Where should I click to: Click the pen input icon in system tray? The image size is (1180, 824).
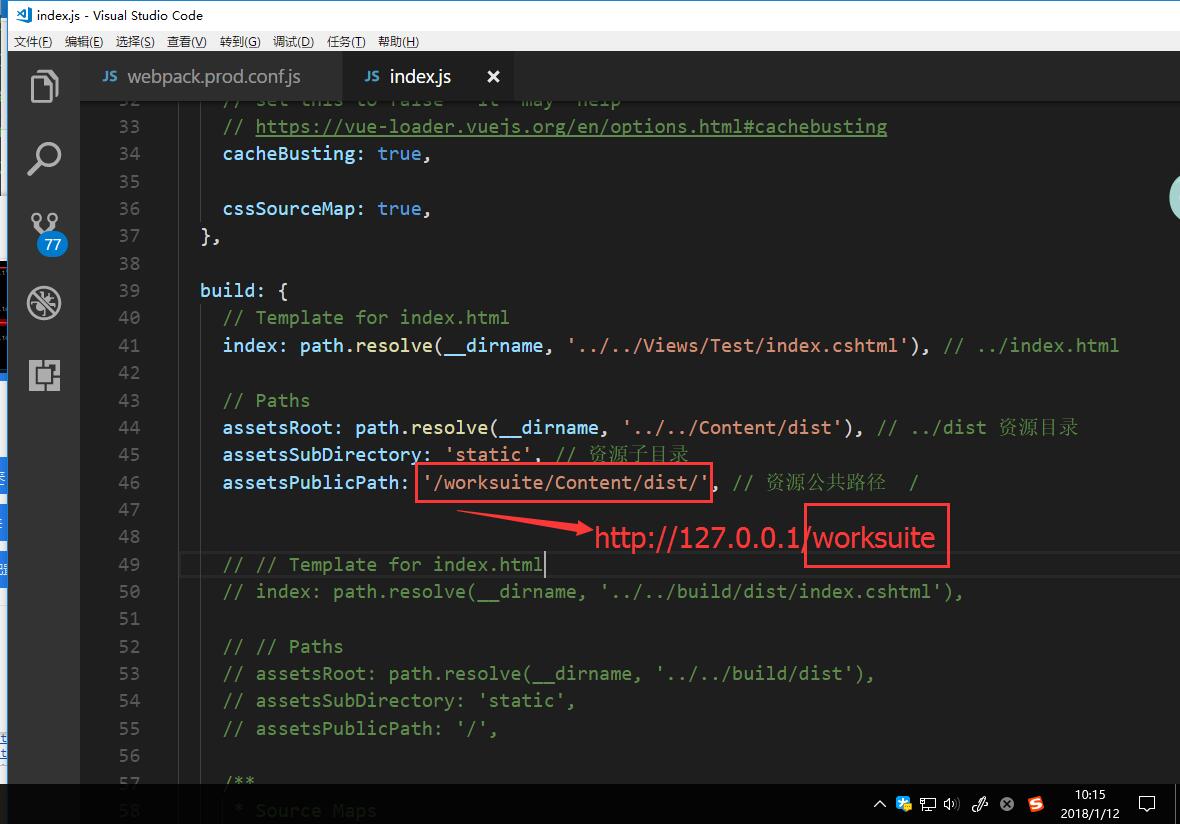click(980, 804)
